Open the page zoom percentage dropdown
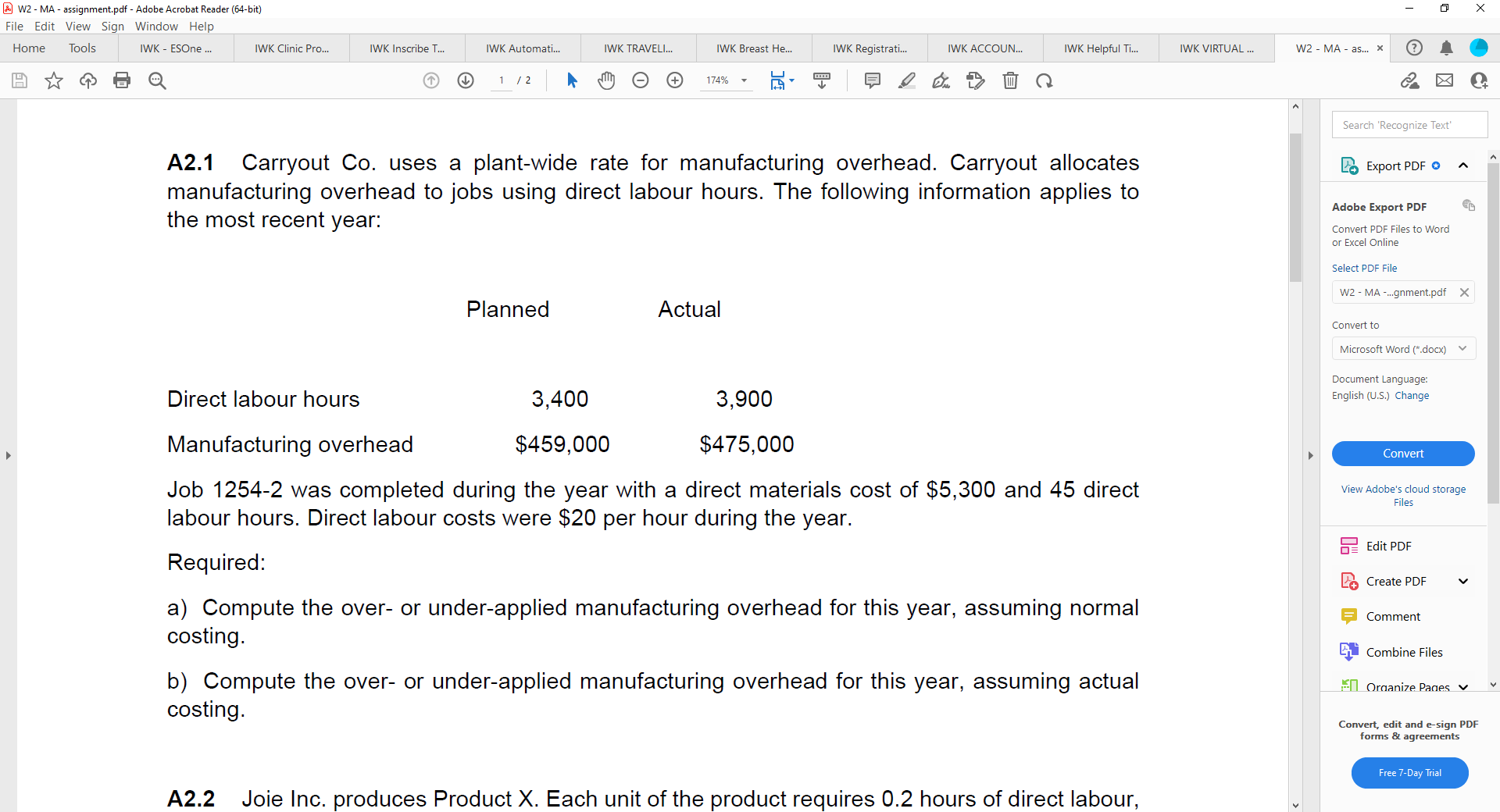This screenshot has width=1500, height=812. point(743,80)
